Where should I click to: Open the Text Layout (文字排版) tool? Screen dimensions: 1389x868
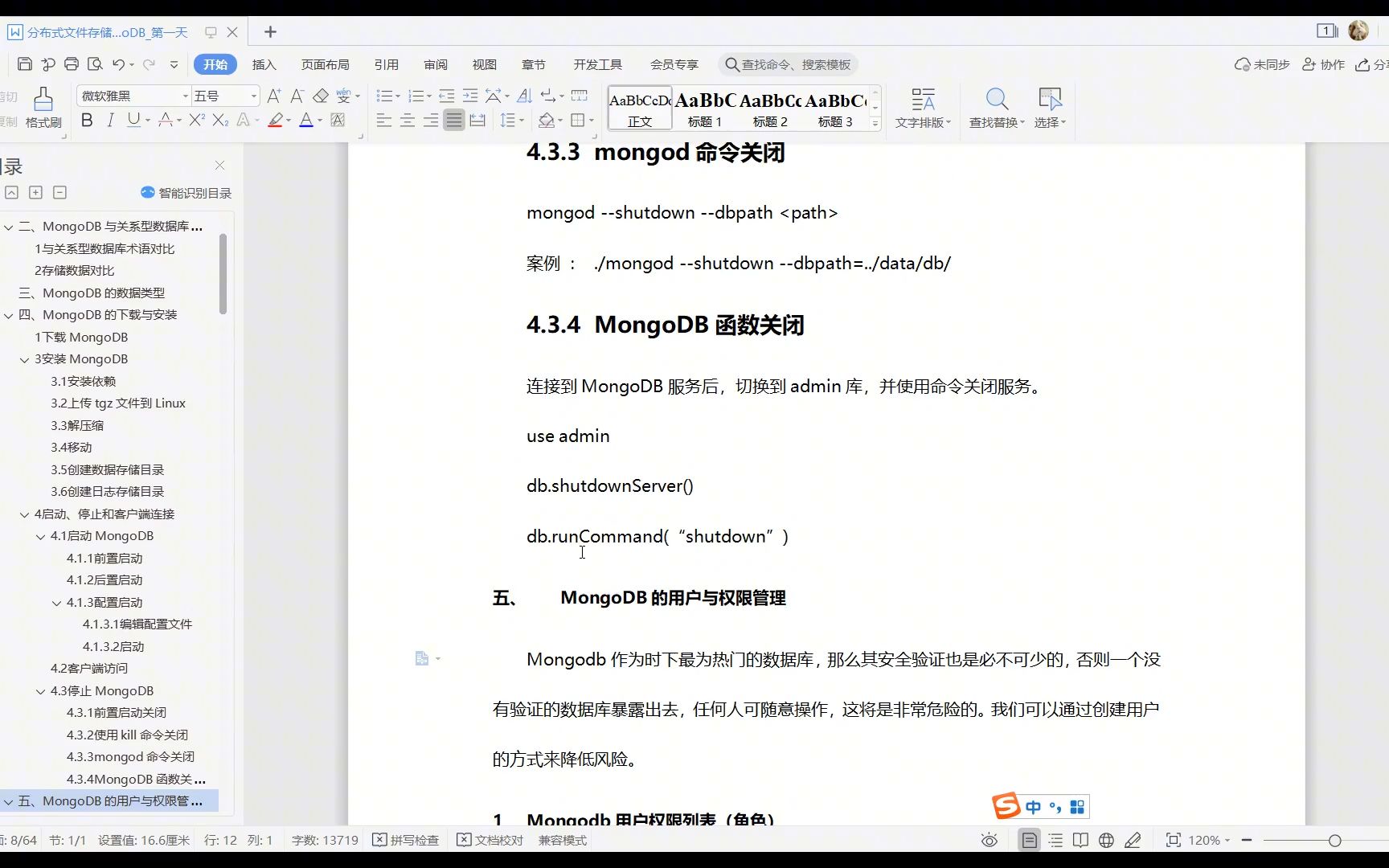[923, 108]
